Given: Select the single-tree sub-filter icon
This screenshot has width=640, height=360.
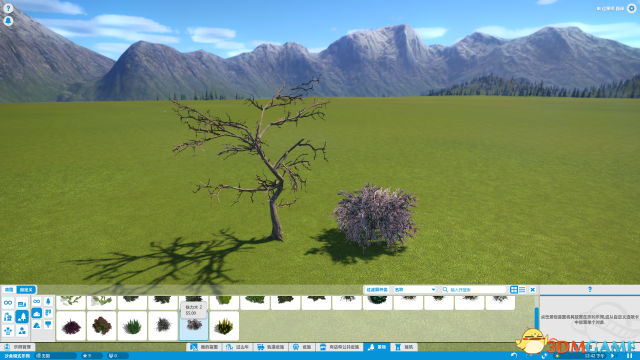Looking at the screenshot, I should pyautogui.click(x=48, y=302).
